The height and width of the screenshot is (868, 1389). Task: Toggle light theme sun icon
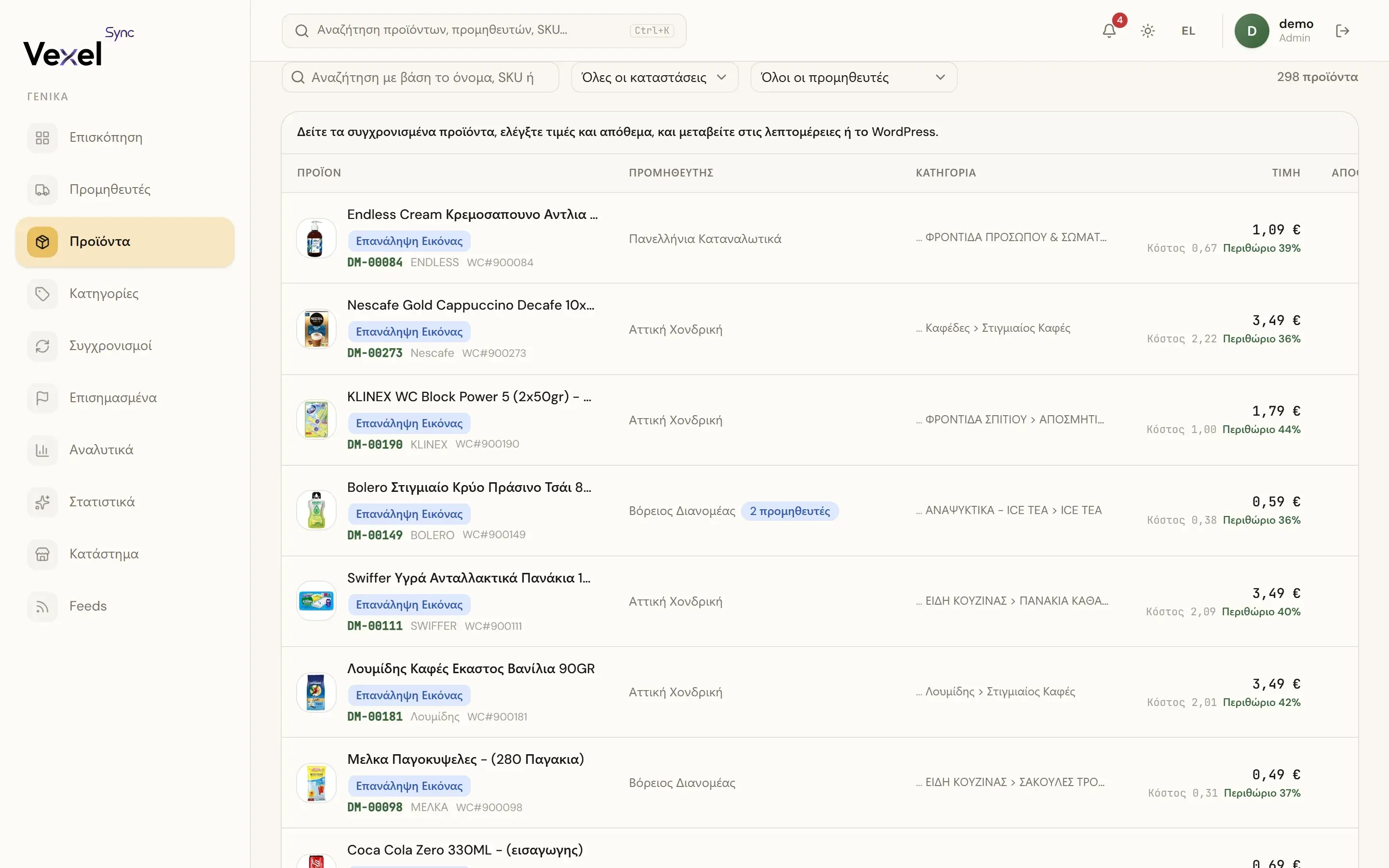(x=1147, y=31)
